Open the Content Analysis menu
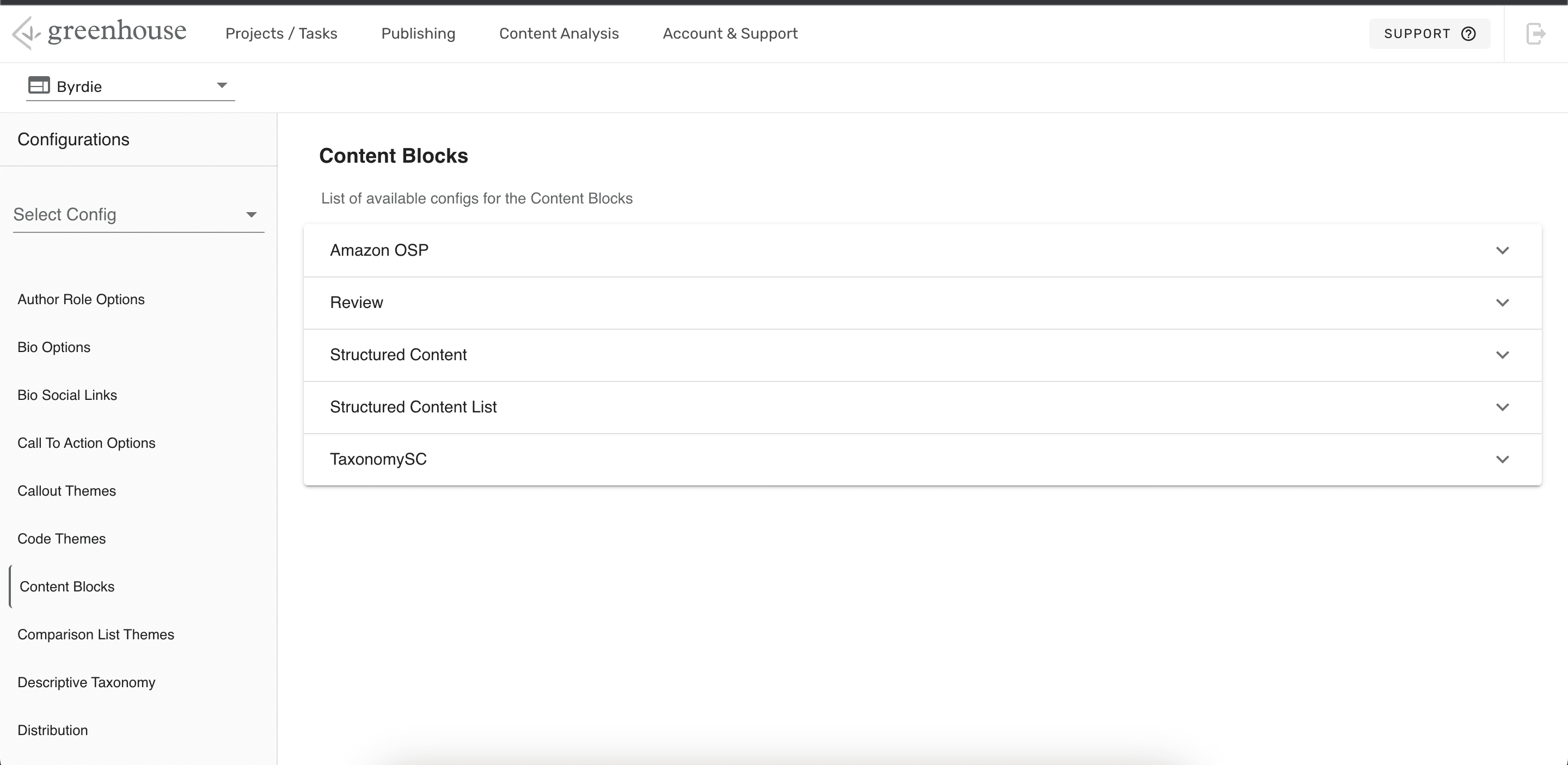This screenshot has height=765, width=1568. tap(559, 33)
